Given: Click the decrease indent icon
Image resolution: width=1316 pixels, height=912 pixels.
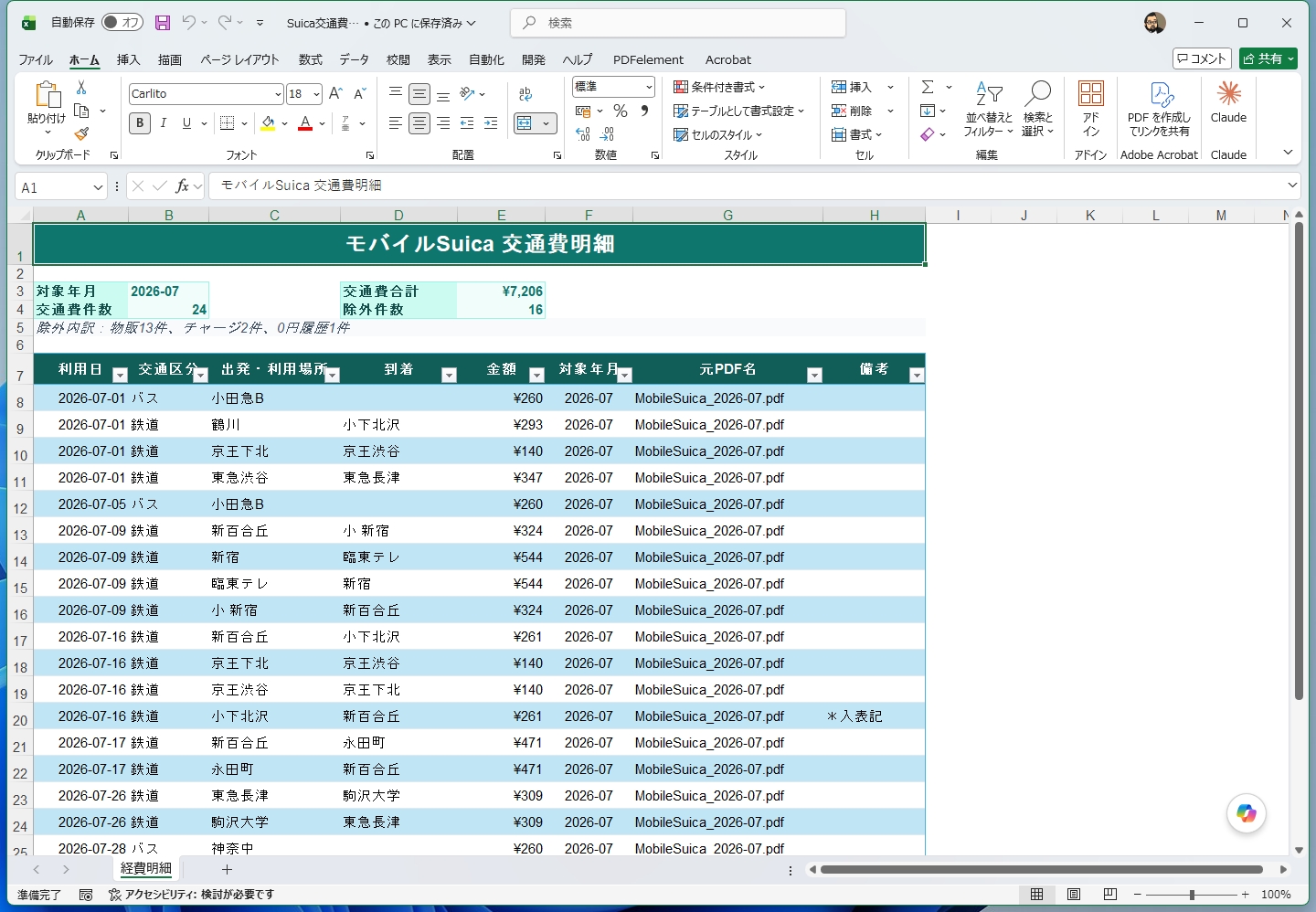Looking at the screenshot, I should pos(467,123).
